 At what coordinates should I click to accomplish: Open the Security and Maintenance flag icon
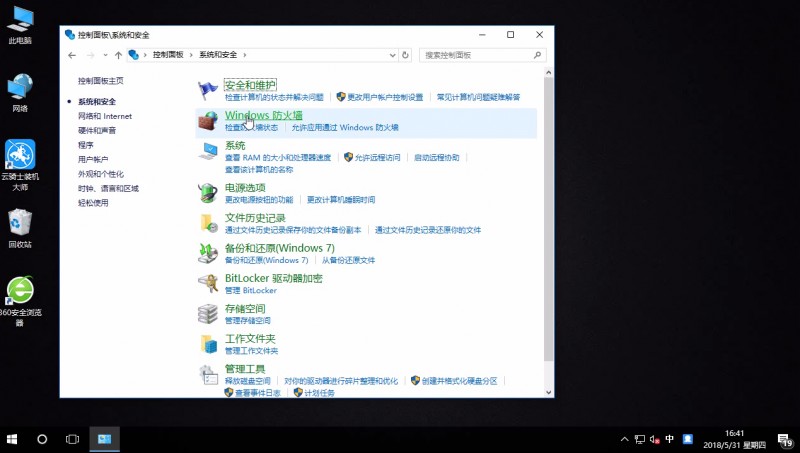(x=208, y=90)
